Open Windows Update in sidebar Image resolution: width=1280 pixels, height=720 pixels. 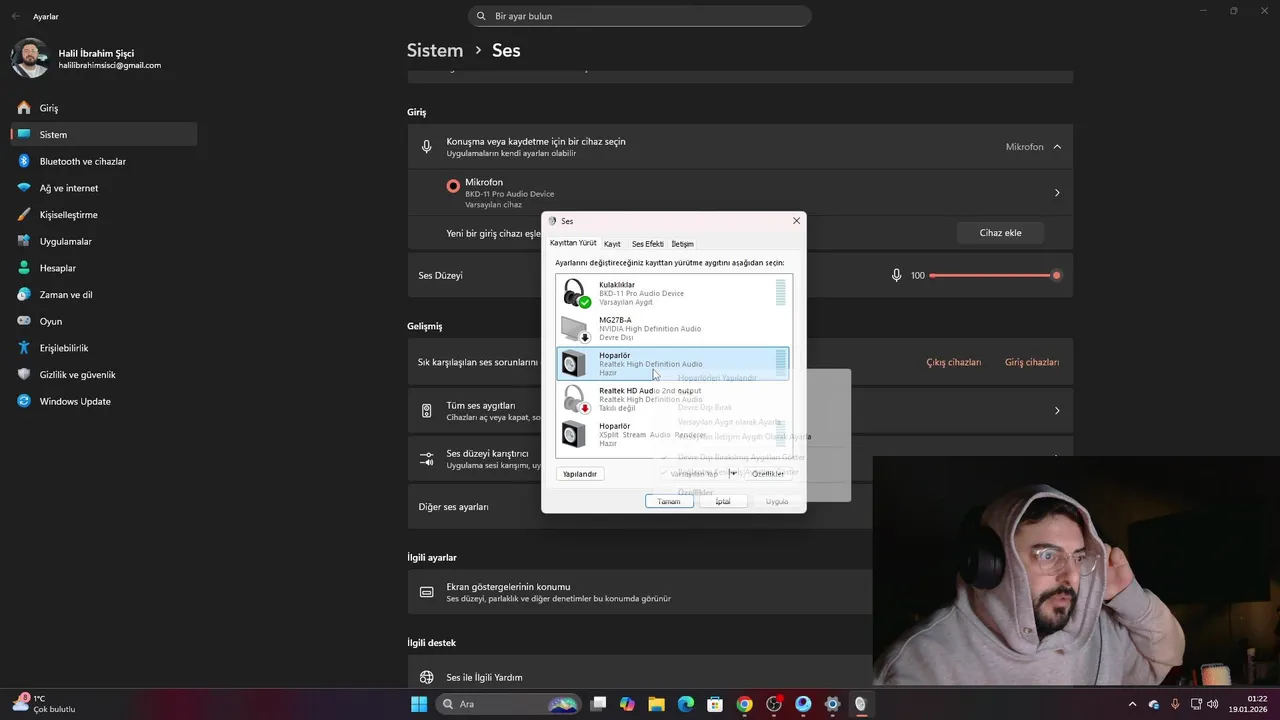pyautogui.click(x=104, y=401)
